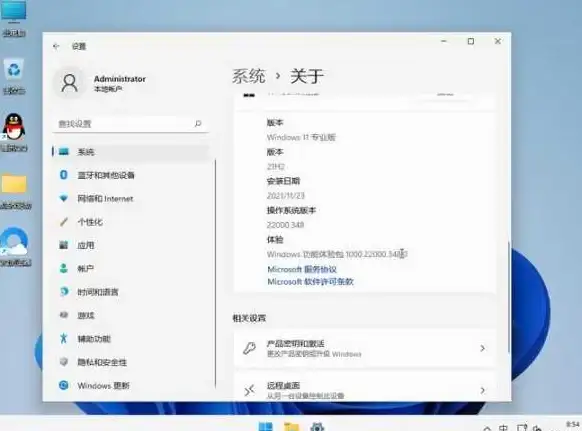Click the Bluetooth icon in sidebar

pos(64,175)
